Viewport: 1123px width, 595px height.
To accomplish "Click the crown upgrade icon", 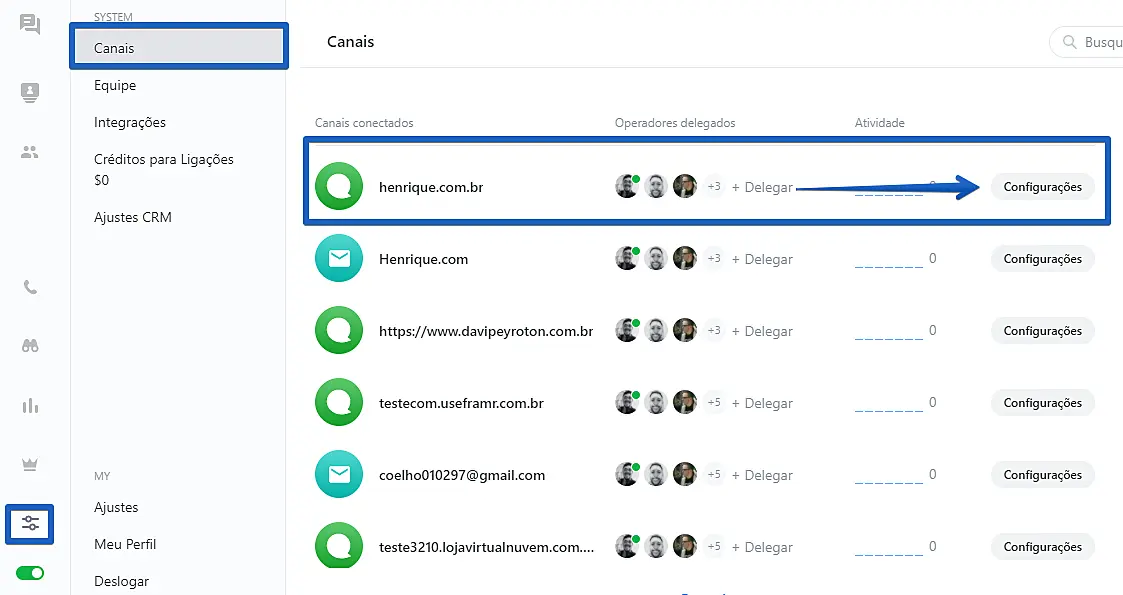I will point(30,465).
